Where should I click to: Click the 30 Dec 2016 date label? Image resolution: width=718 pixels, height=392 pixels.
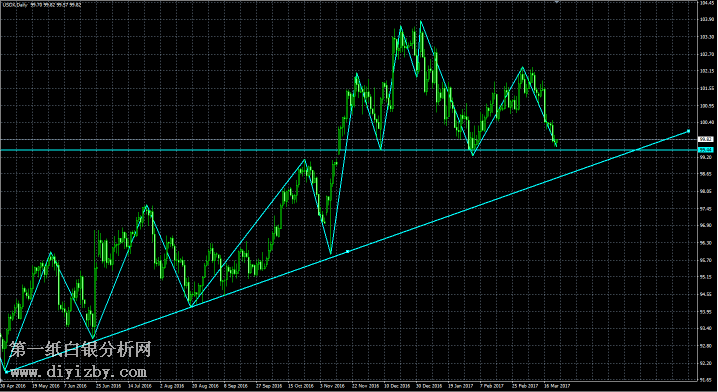point(429,386)
